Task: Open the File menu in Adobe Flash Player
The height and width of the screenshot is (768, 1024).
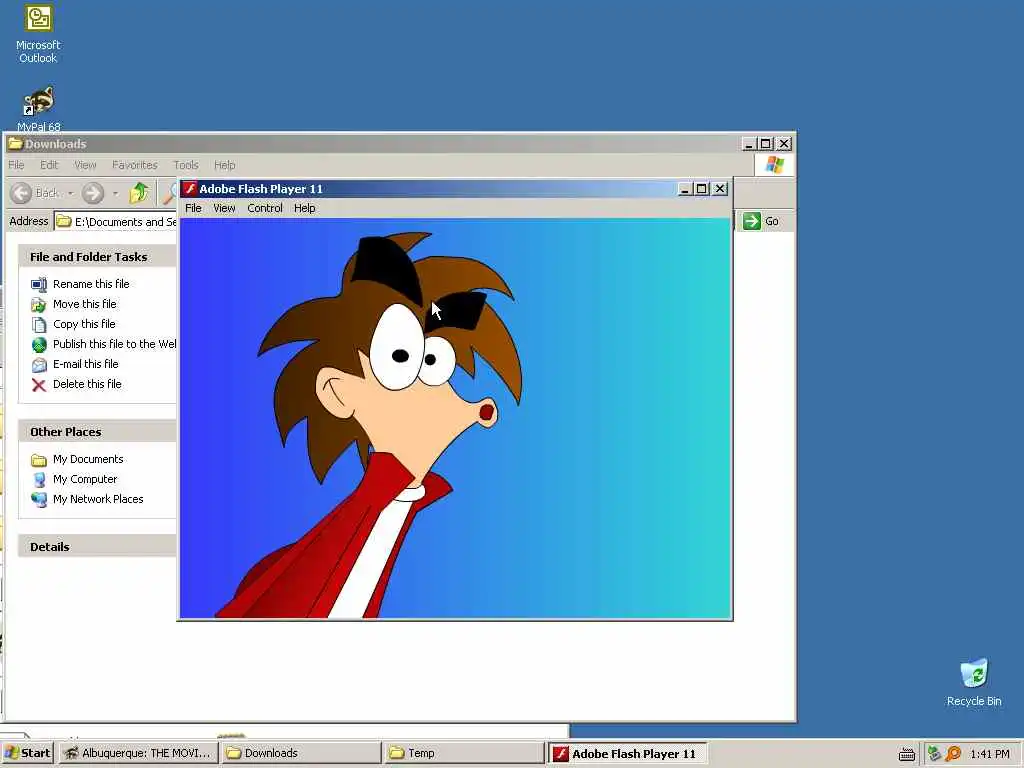Action: pos(193,208)
